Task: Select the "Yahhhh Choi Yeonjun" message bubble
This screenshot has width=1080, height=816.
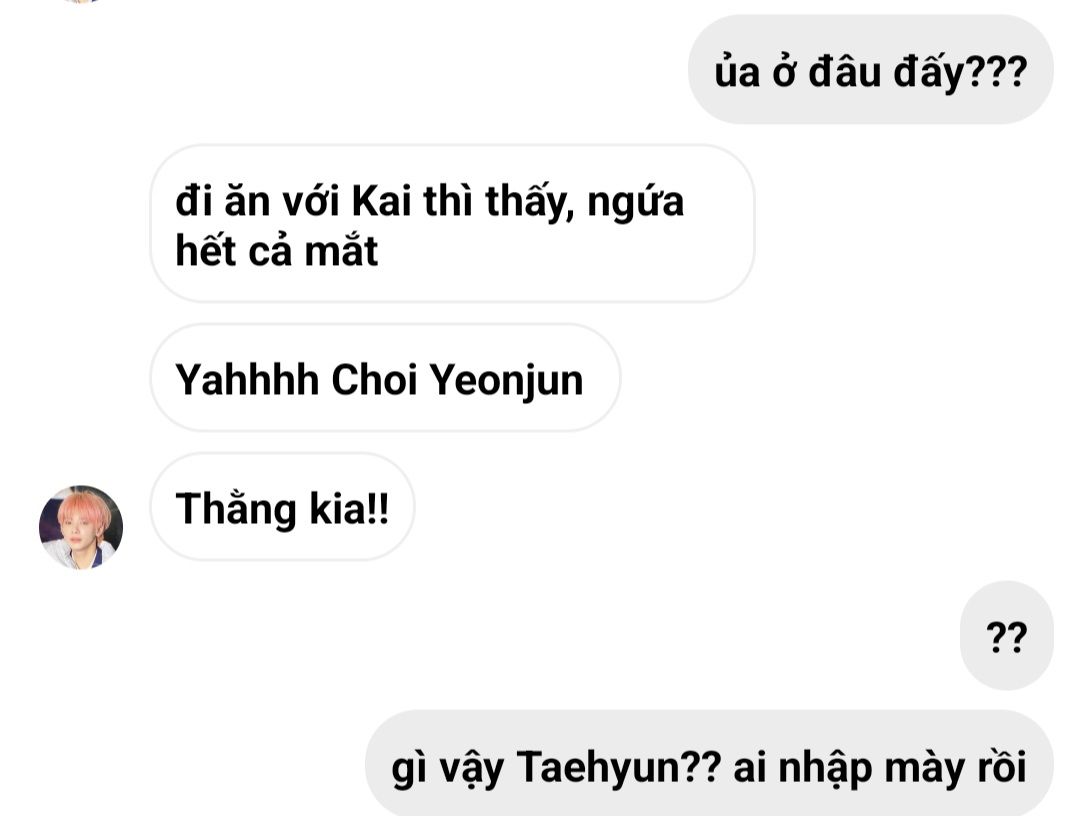Action: [385, 378]
